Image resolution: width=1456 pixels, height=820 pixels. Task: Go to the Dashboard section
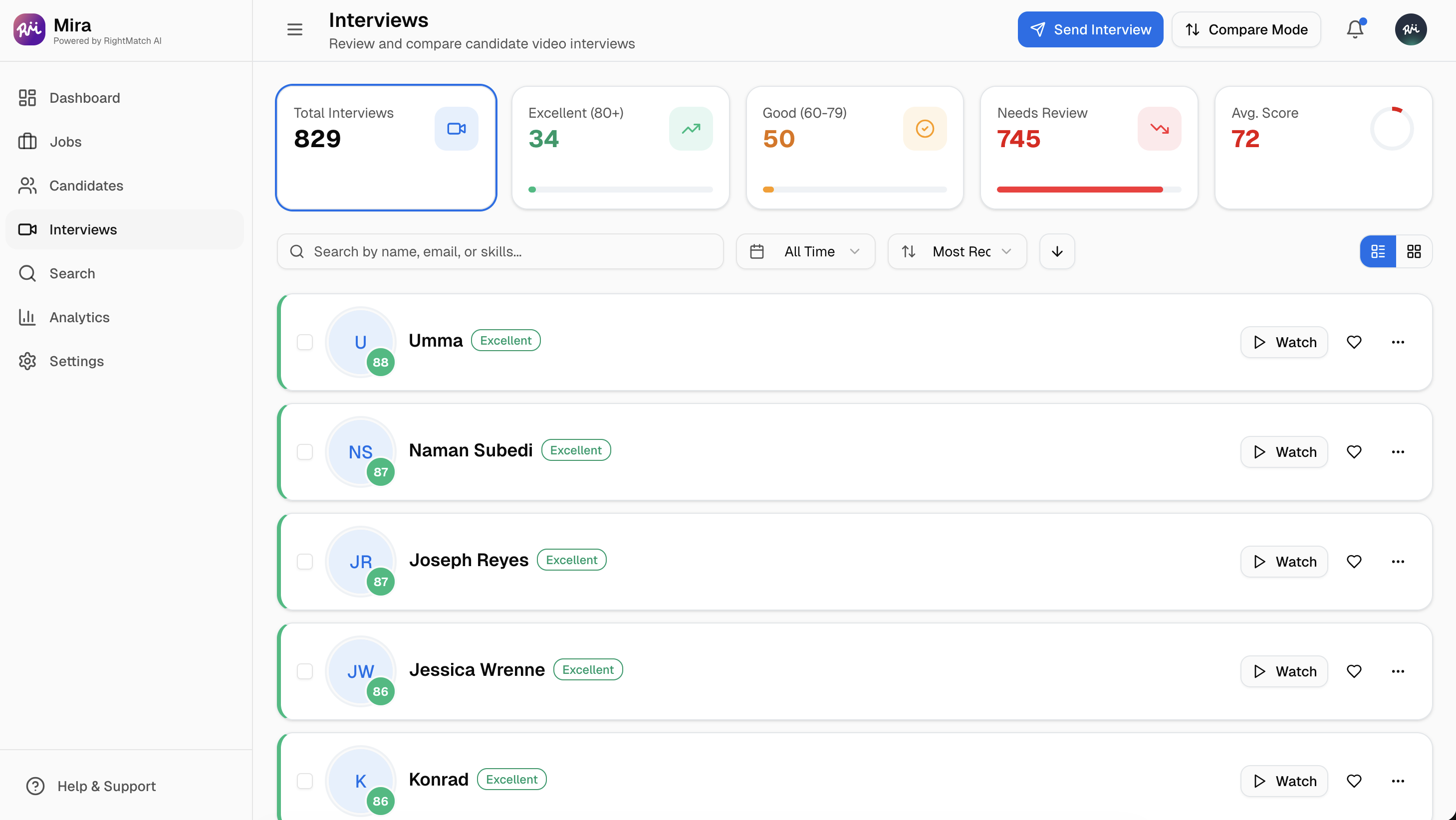coord(84,97)
